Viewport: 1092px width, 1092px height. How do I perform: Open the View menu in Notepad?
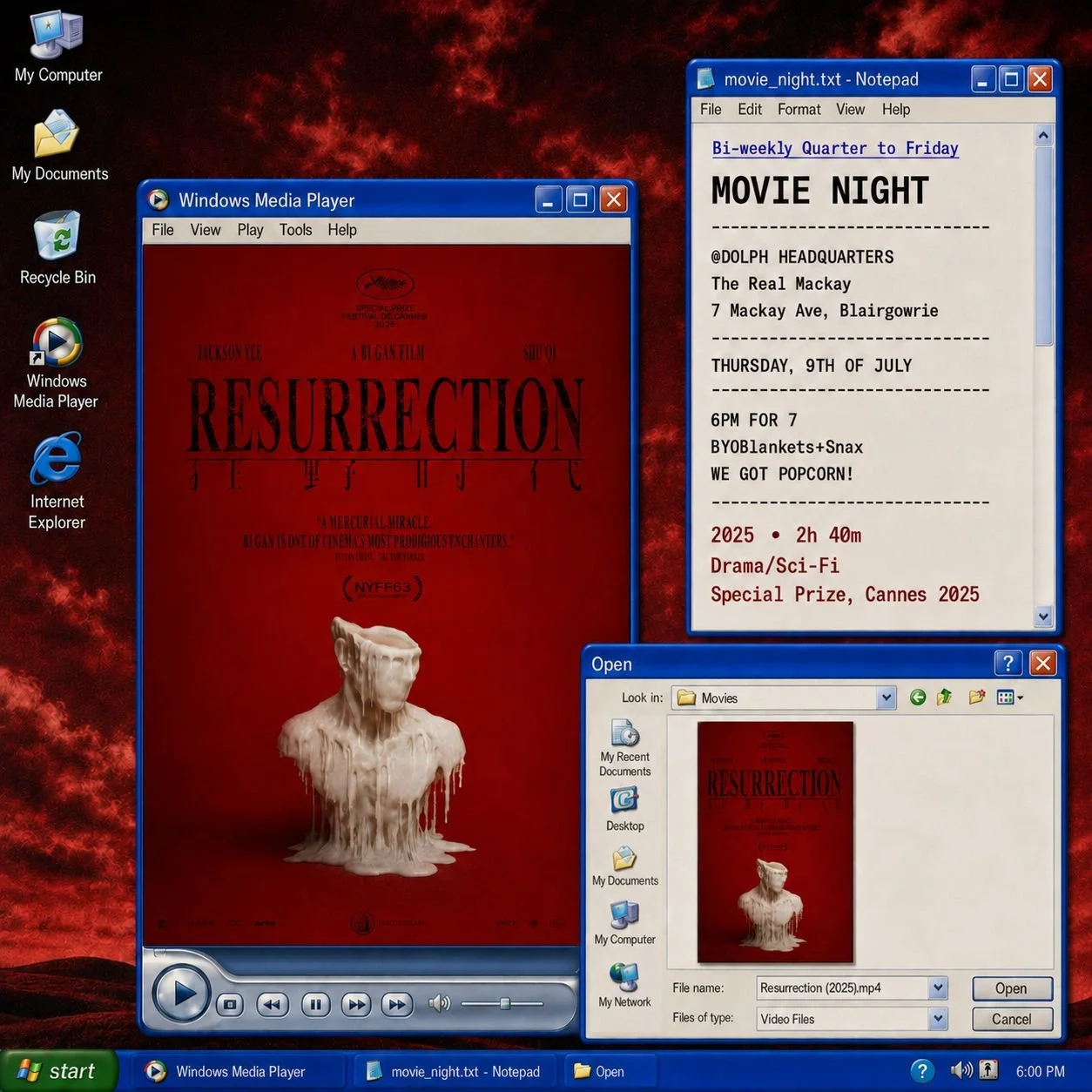click(851, 109)
